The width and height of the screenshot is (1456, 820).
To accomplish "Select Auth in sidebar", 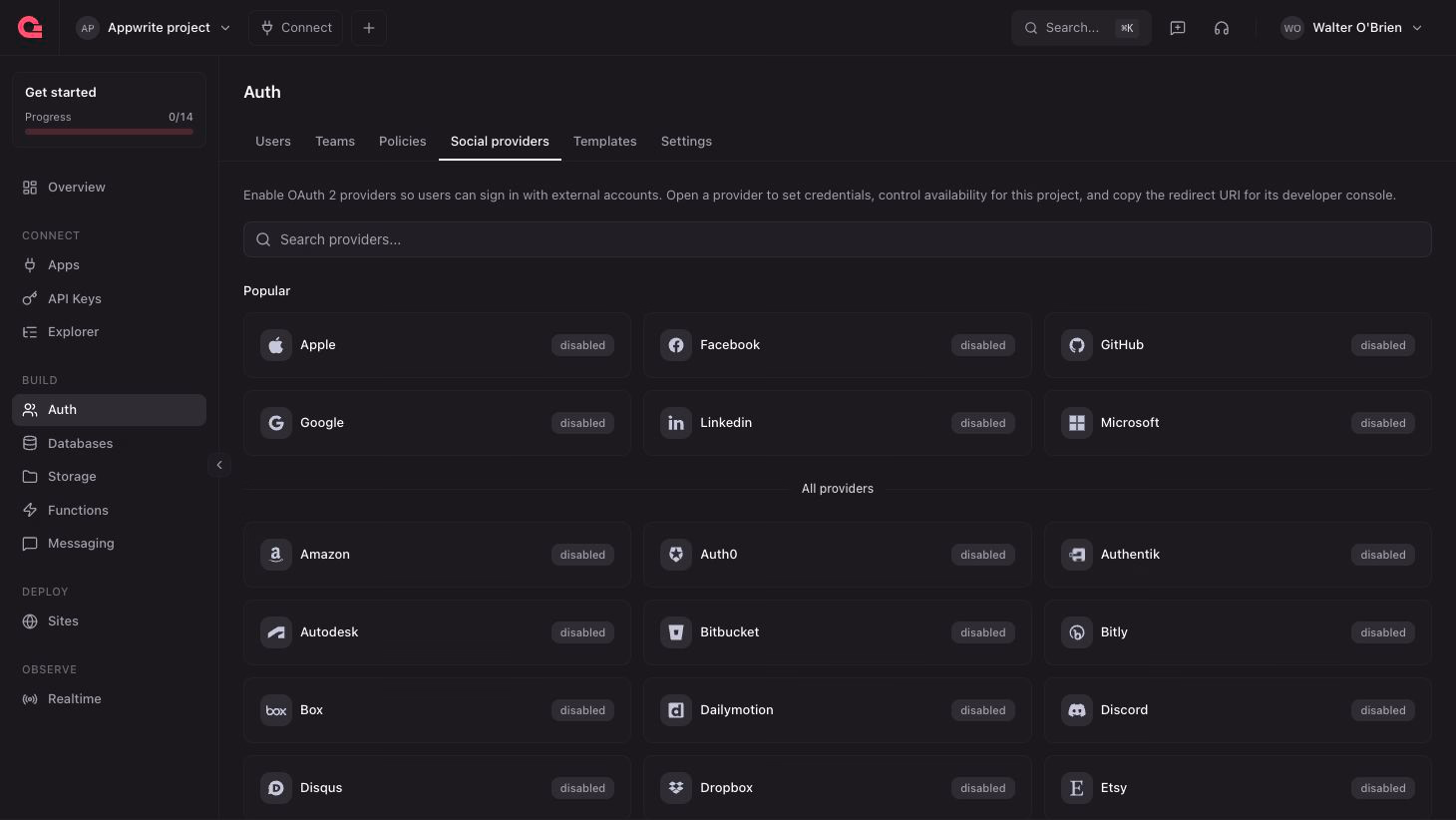I will [x=110, y=410].
